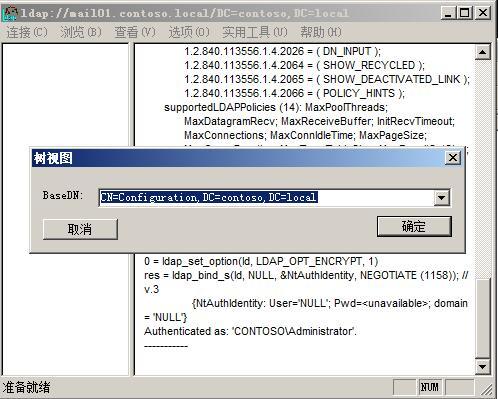Minimize the ldap main window

click(x=448, y=13)
